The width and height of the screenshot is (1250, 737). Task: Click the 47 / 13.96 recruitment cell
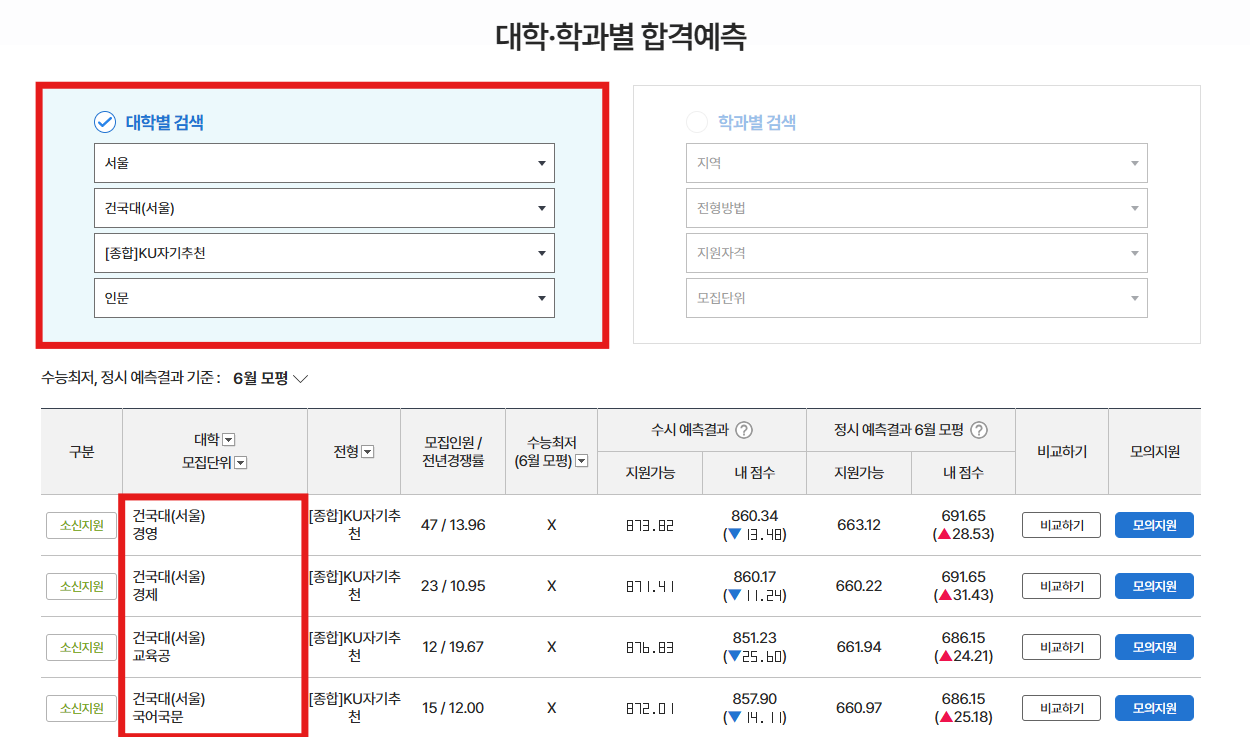click(453, 525)
